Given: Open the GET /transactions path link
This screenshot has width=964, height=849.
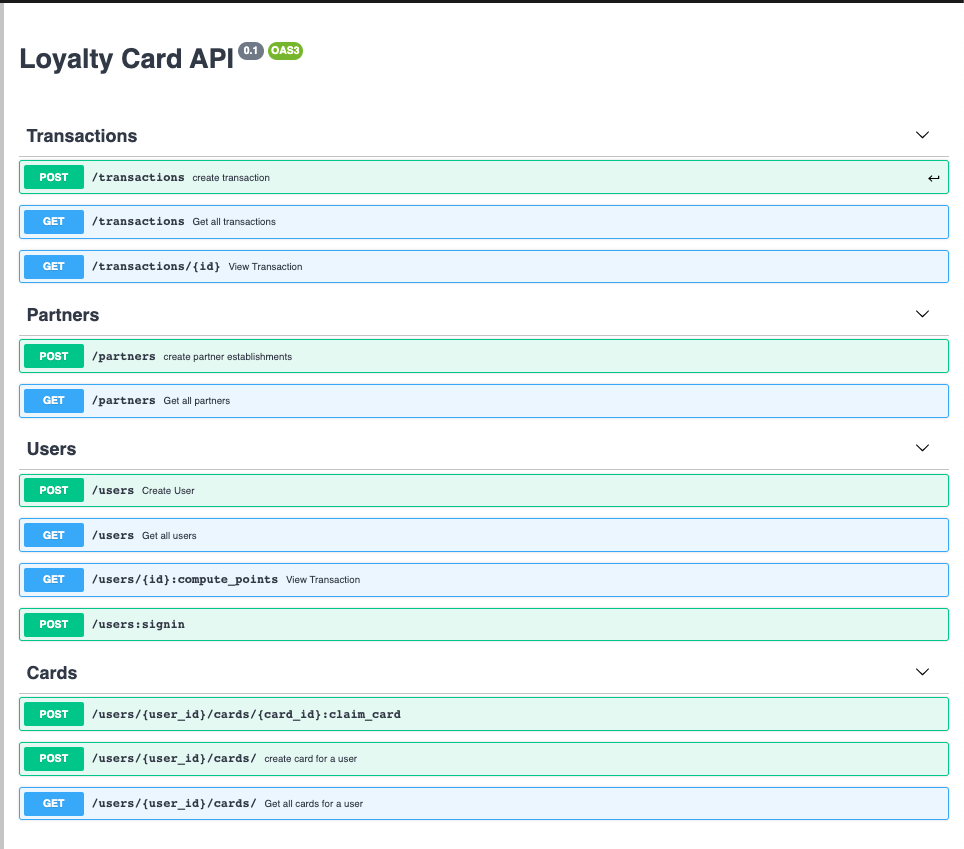Looking at the screenshot, I should 138,221.
